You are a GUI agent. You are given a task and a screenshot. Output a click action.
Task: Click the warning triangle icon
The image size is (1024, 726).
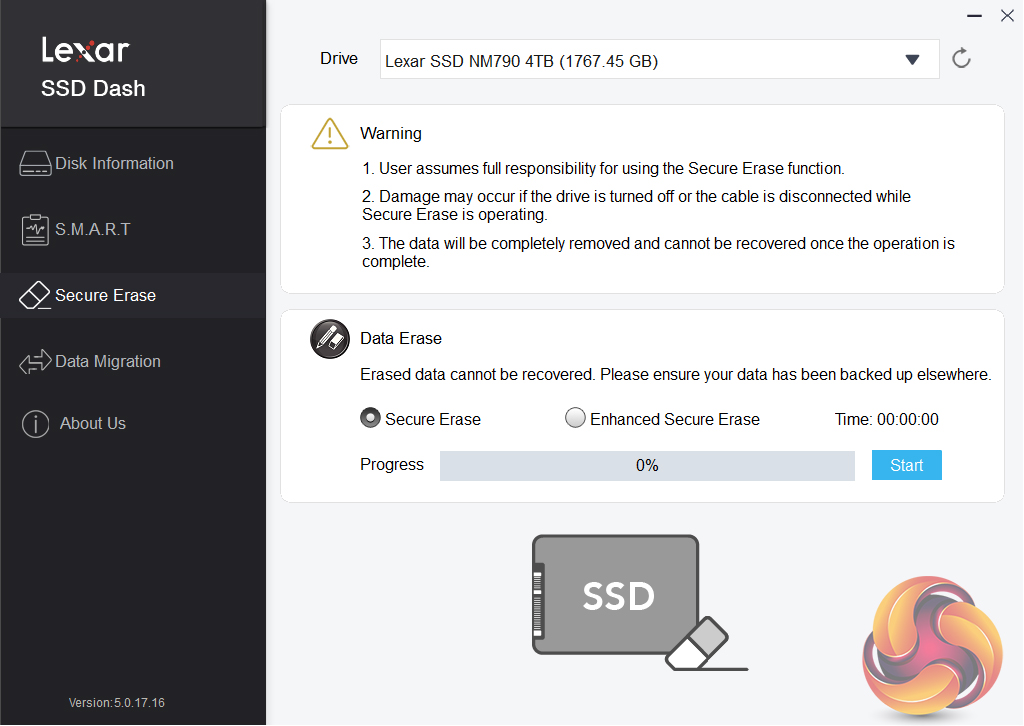[x=330, y=133]
